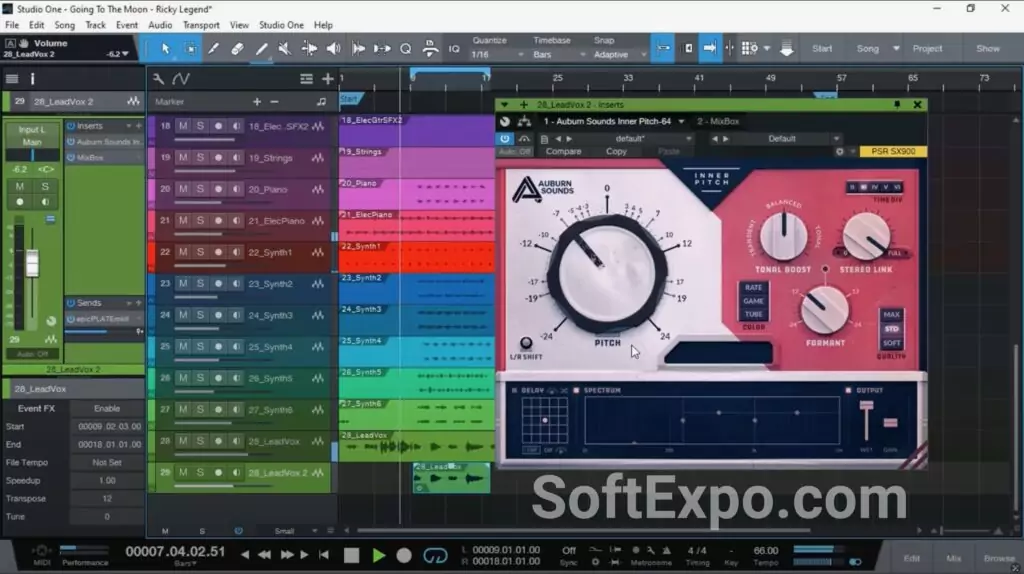Click the Rewind transport button

[x=264, y=555]
